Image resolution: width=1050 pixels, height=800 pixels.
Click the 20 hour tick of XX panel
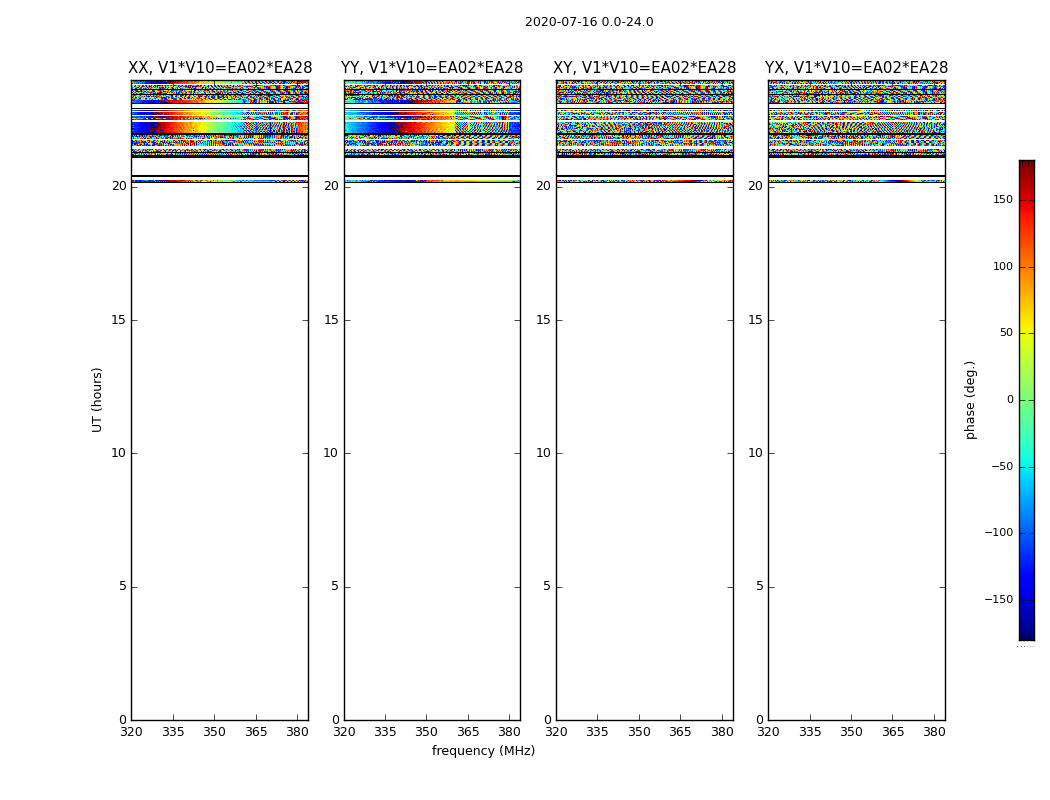(x=119, y=186)
